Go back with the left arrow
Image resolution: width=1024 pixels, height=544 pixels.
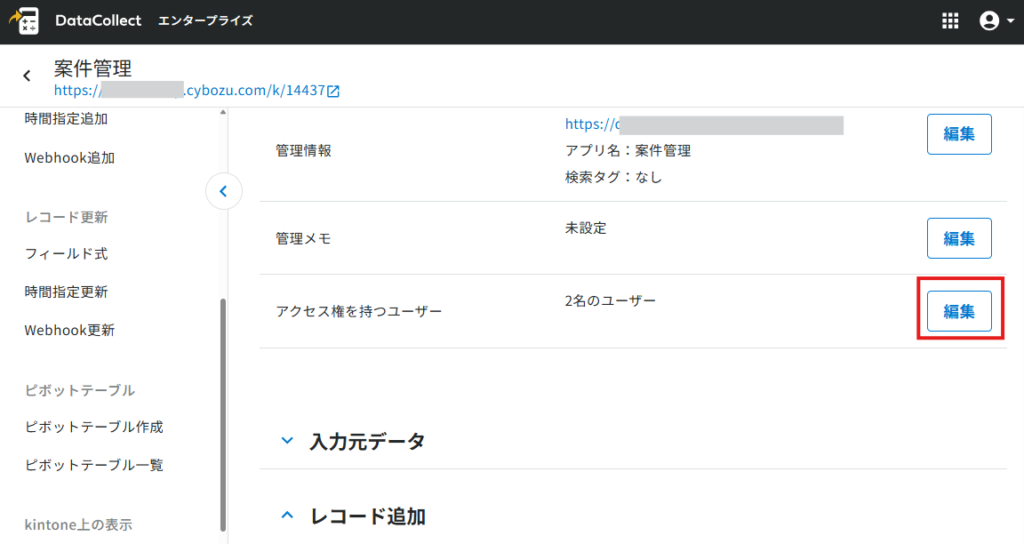click(x=27, y=76)
